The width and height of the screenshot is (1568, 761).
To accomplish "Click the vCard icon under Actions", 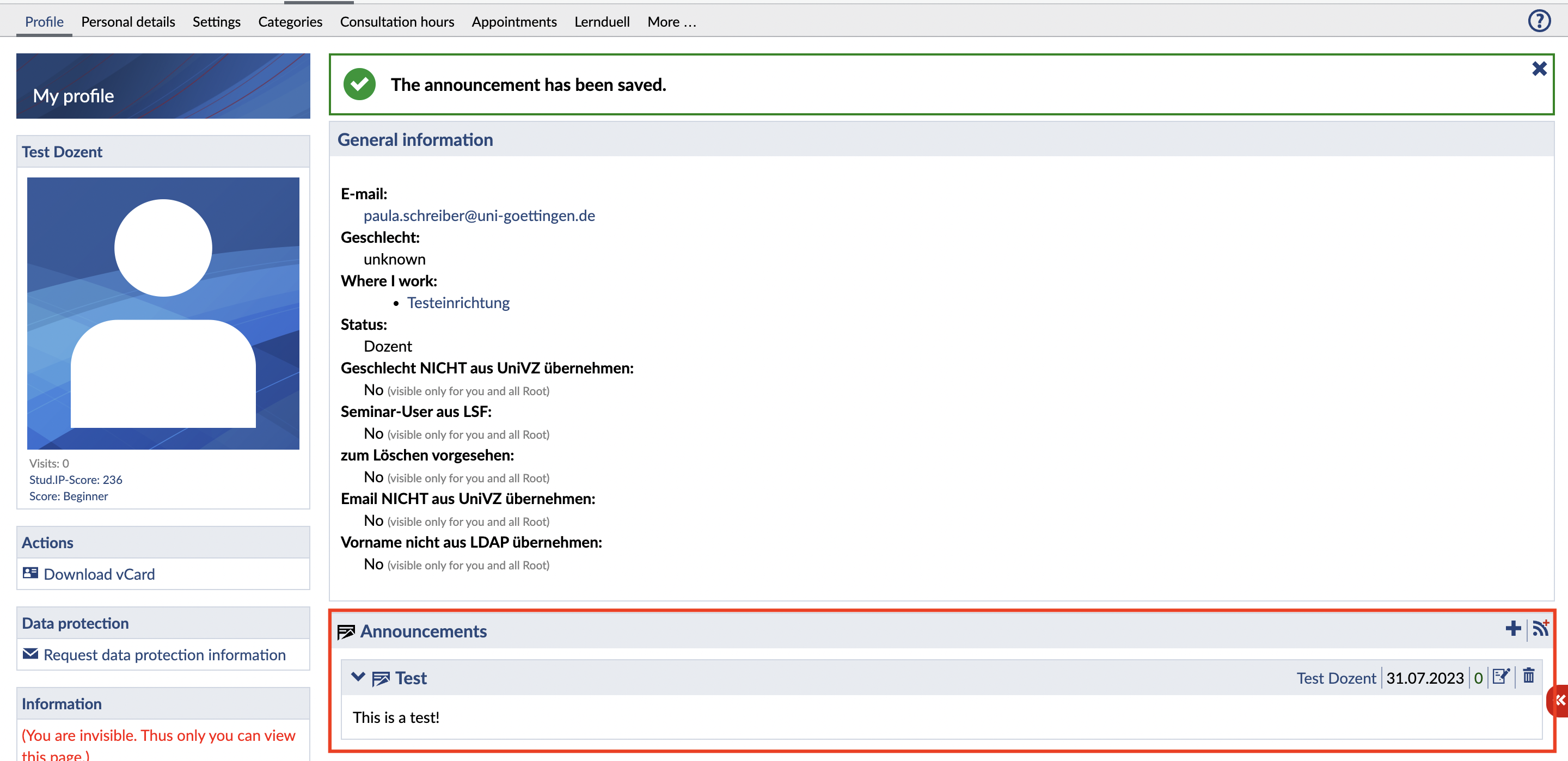I will tap(30, 574).
